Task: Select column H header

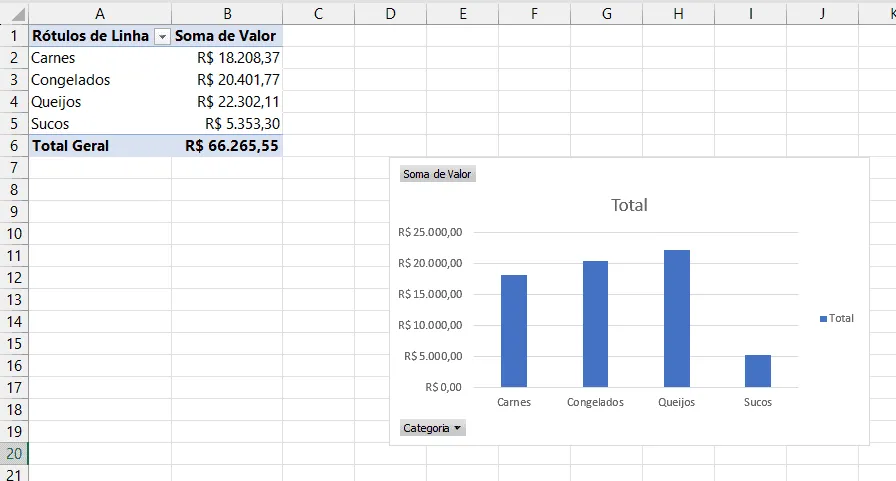Action: (x=678, y=14)
